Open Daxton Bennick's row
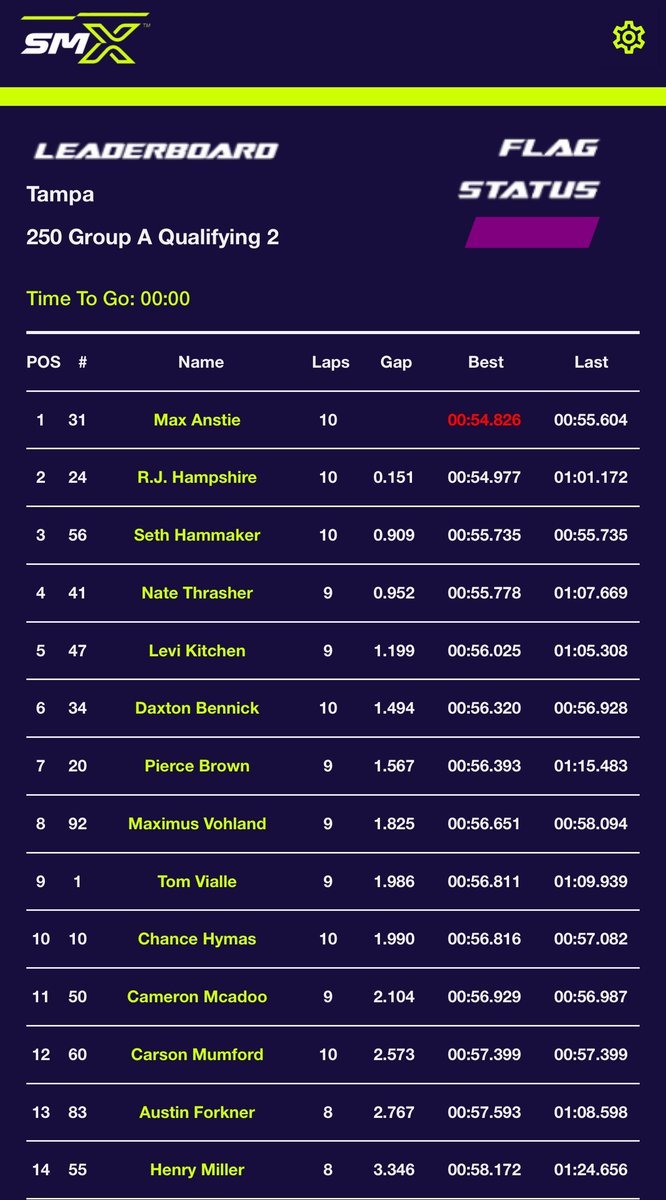This screenshot has height=1200, width=666. coord(197,708)
